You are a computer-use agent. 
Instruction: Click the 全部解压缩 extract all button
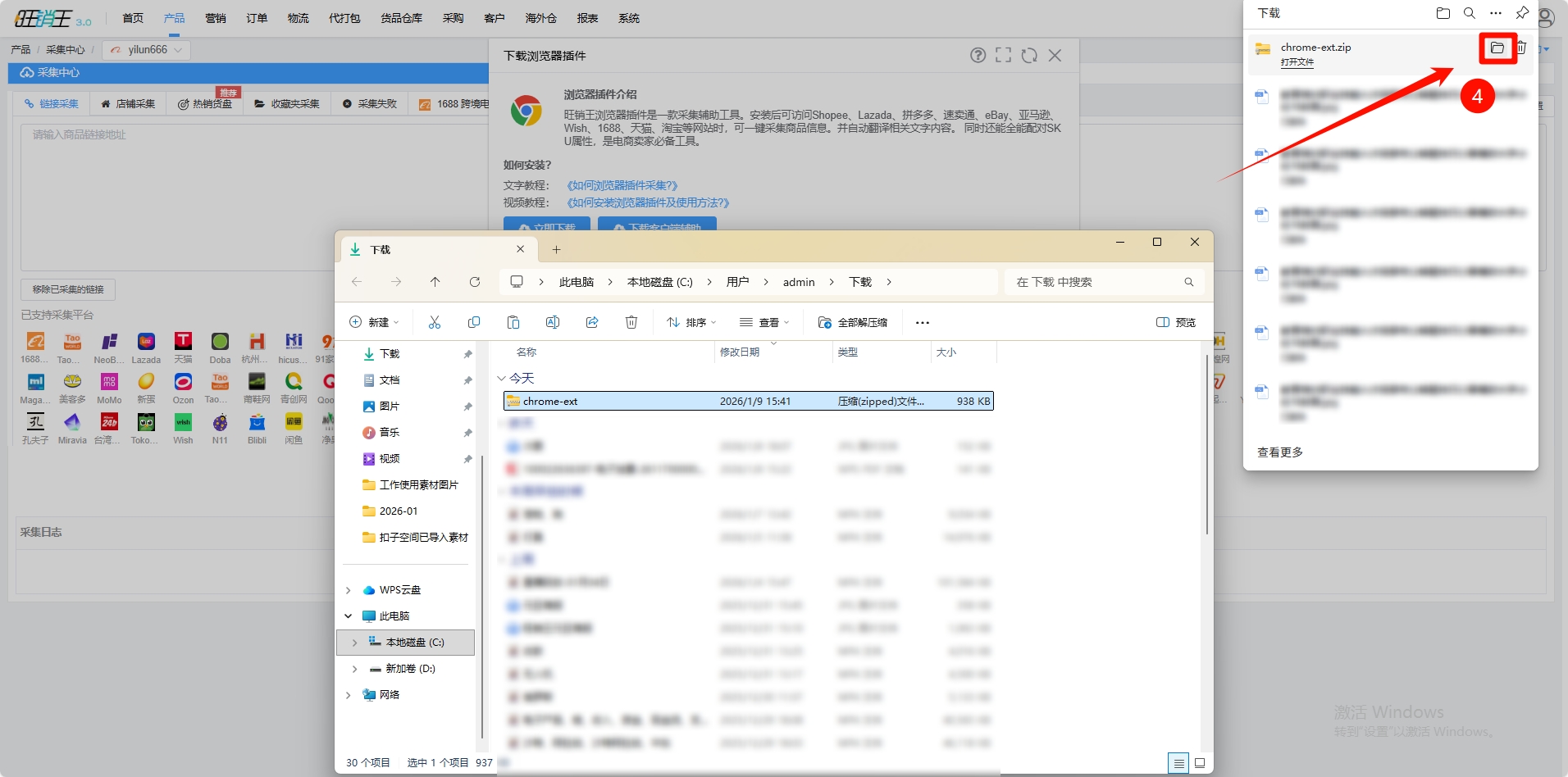click(853, 322)
